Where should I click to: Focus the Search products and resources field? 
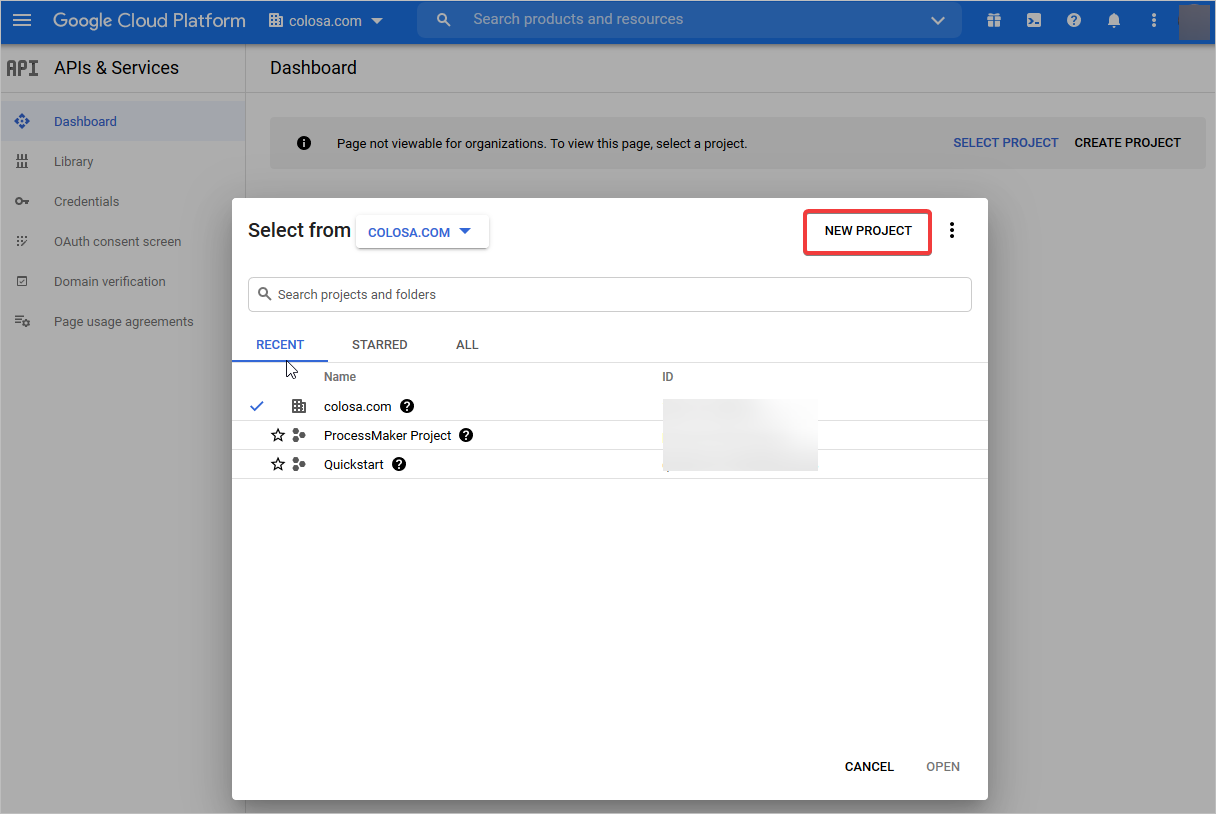click(x=690, y=20)
